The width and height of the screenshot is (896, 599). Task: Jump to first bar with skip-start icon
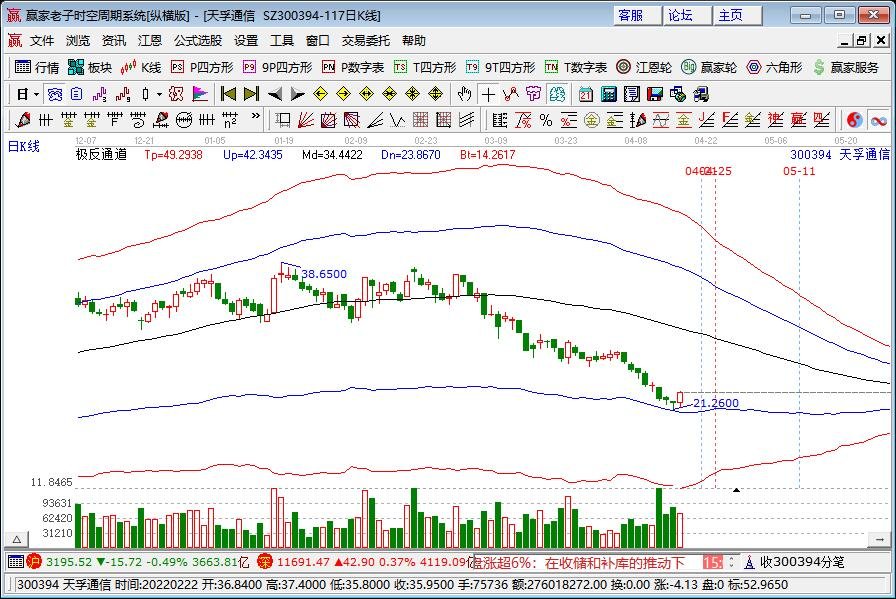[228, 94]
